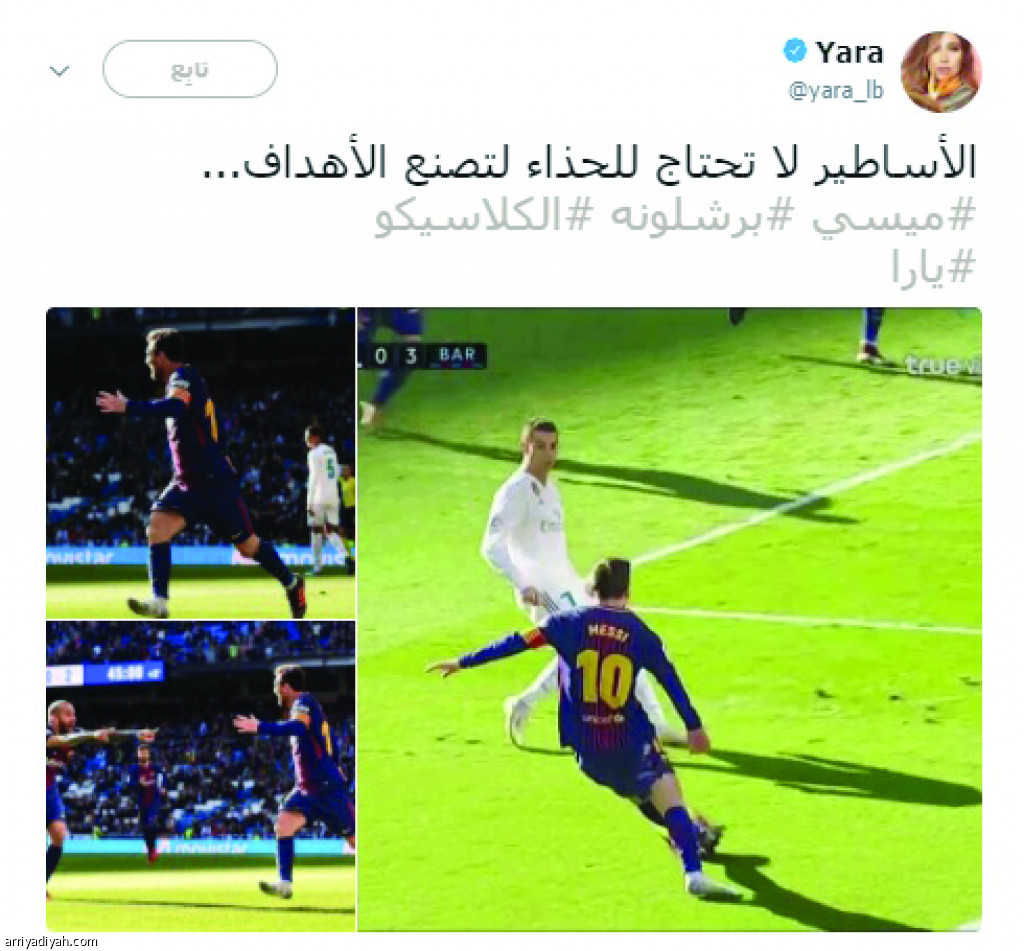Open the large Messi number 10 photo
This screenshot has width=1024, height=951.
click(669, 619)
